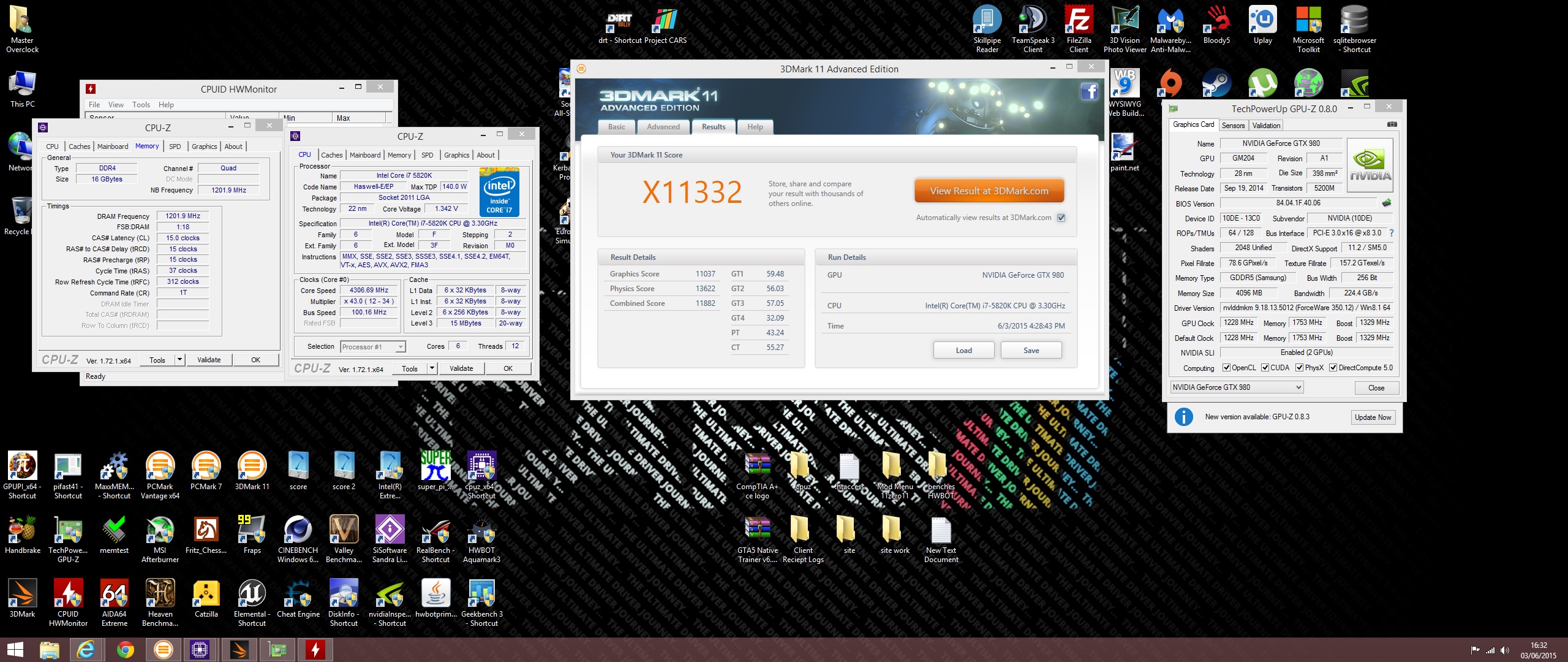Launch the Heaven Benchmark desktop icon
The image size is (1568, 662).
click(x=160, y=603)
